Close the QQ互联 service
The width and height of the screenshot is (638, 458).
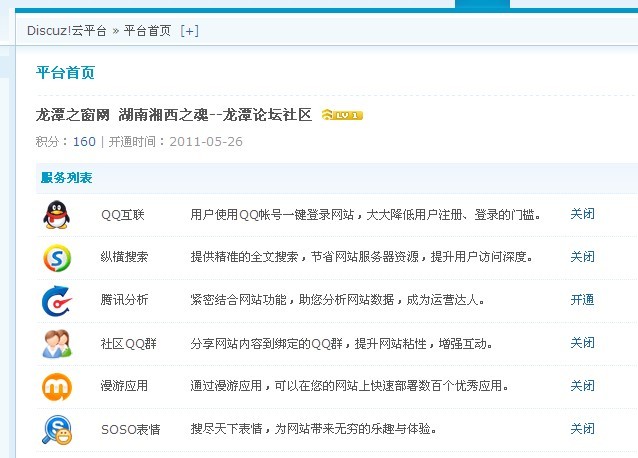point(582,214)
